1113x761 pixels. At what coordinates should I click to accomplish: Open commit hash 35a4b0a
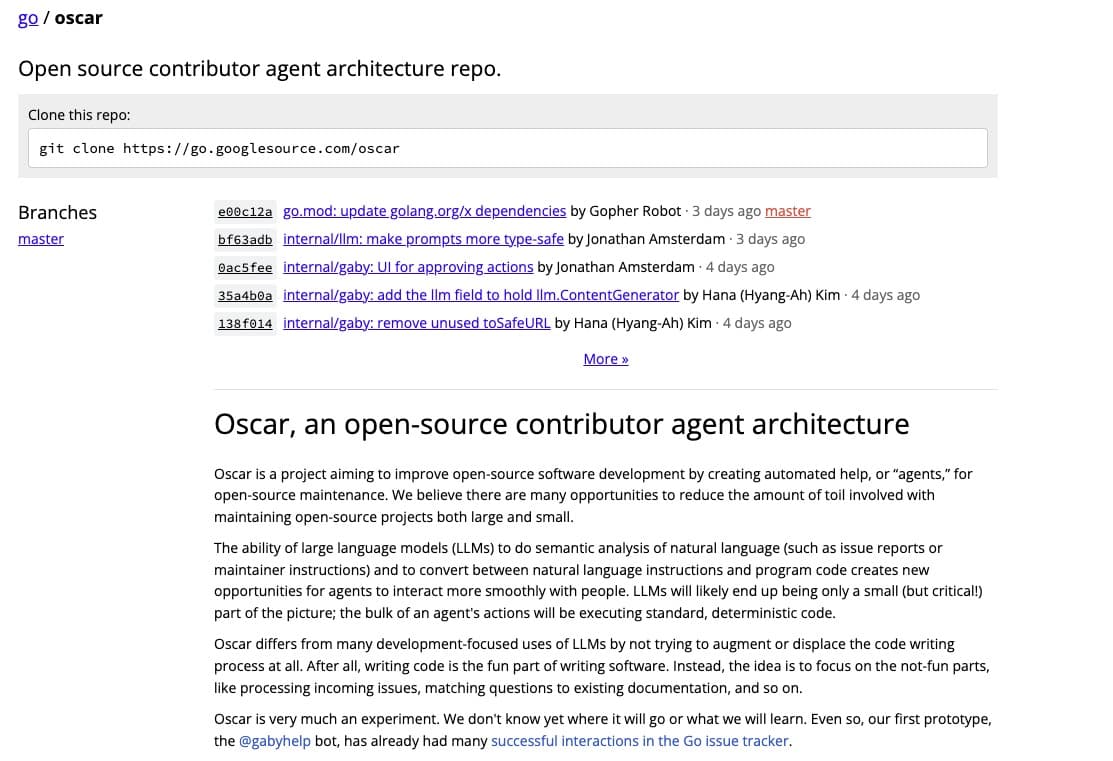tap(245, 295)
